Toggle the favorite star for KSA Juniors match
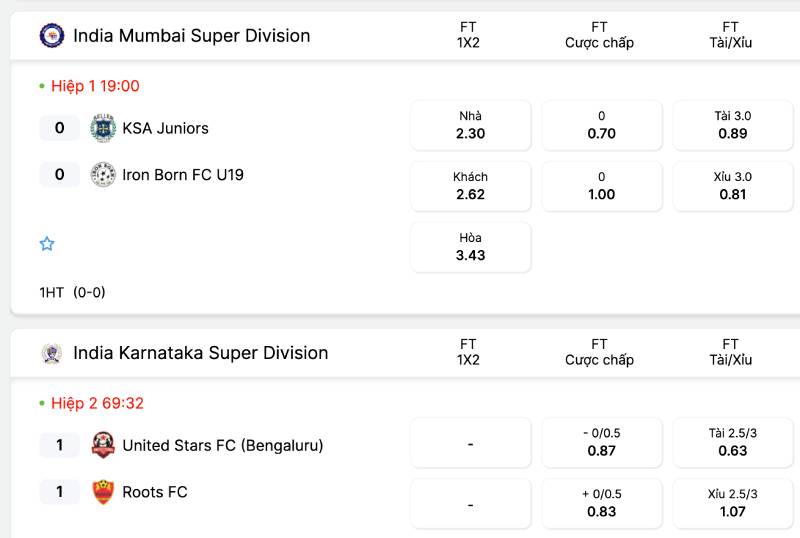Image resolution: width=800 pixels, height=538 pixels. pos(47,244)
